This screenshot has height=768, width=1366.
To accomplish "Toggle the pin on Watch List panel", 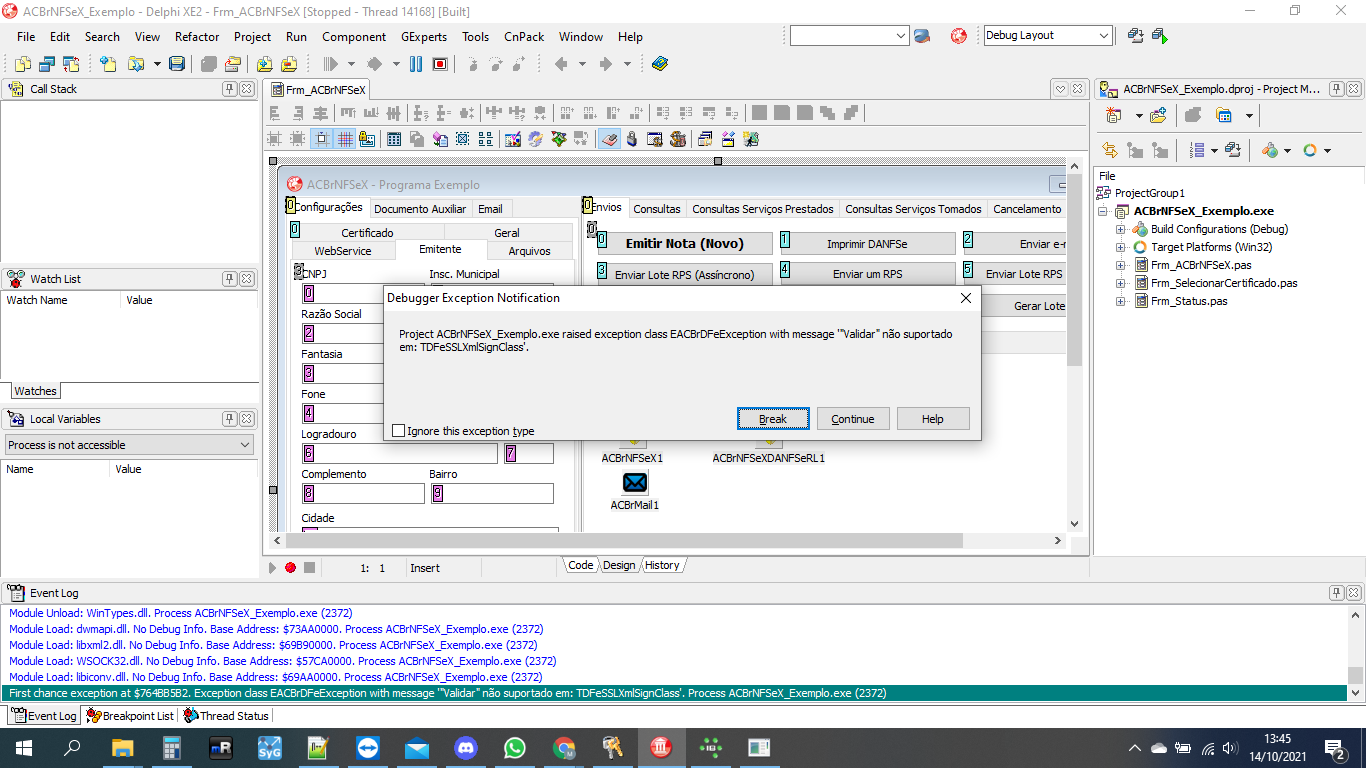I will point(229,279).
